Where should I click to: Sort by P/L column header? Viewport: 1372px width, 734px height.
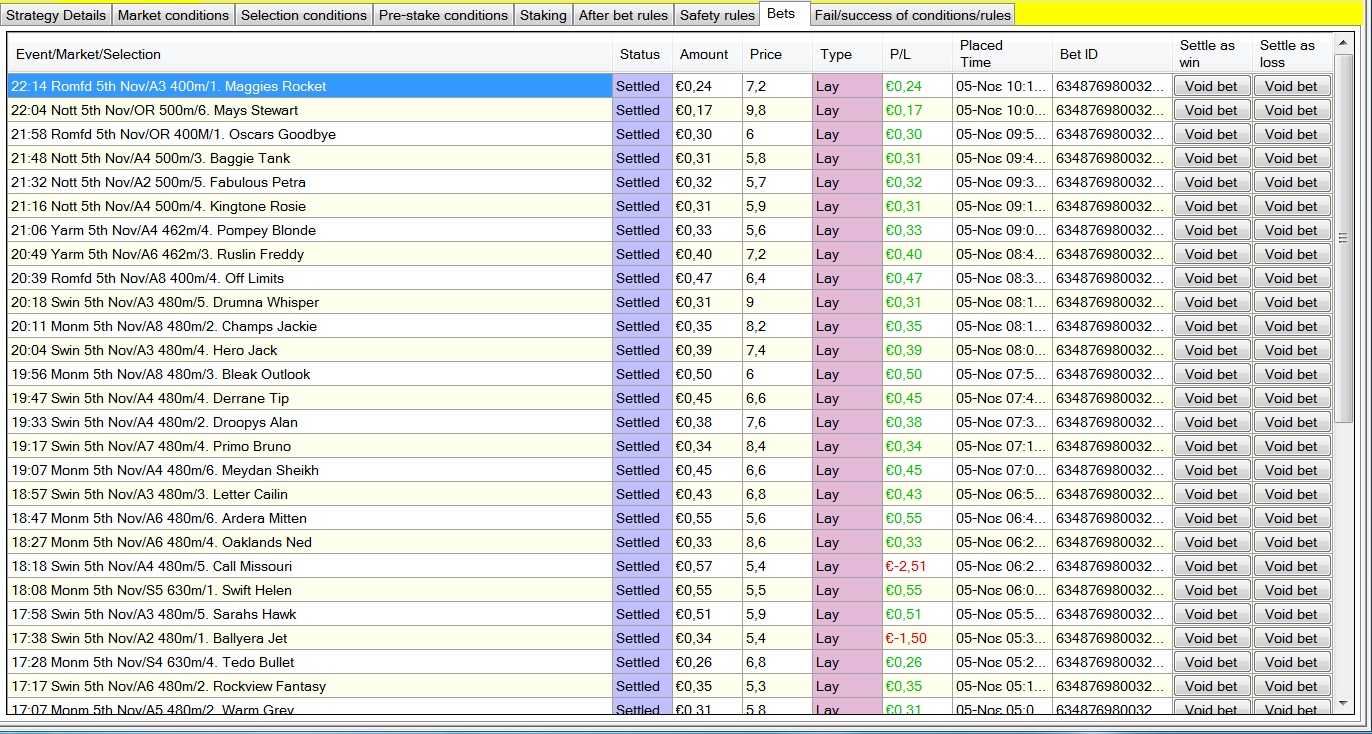pyautogui.click(x=917, y=54)
